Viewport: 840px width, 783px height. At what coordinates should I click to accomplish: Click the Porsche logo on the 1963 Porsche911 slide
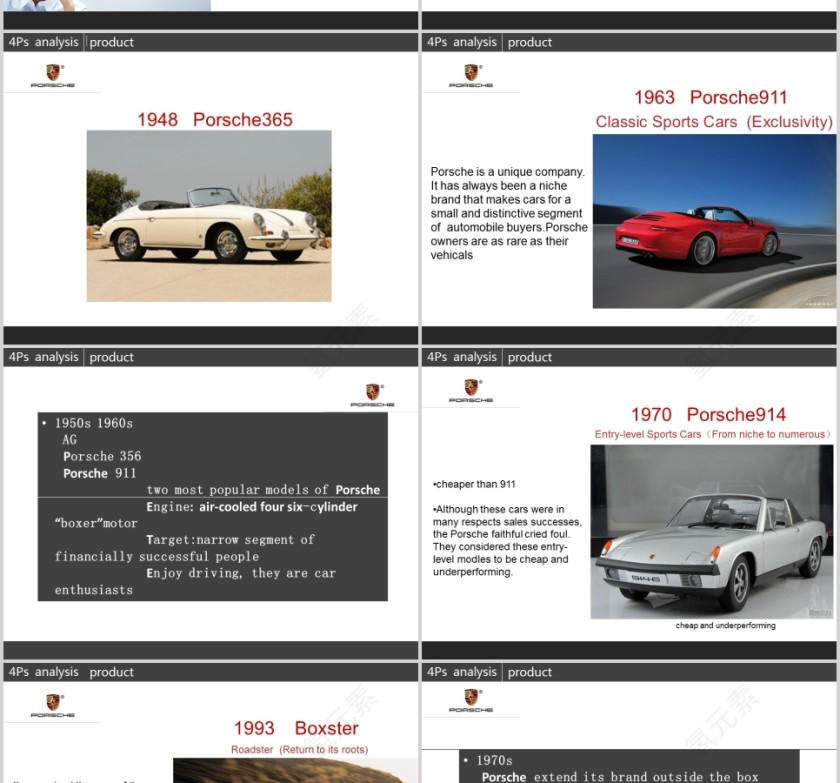coord(471,76)
